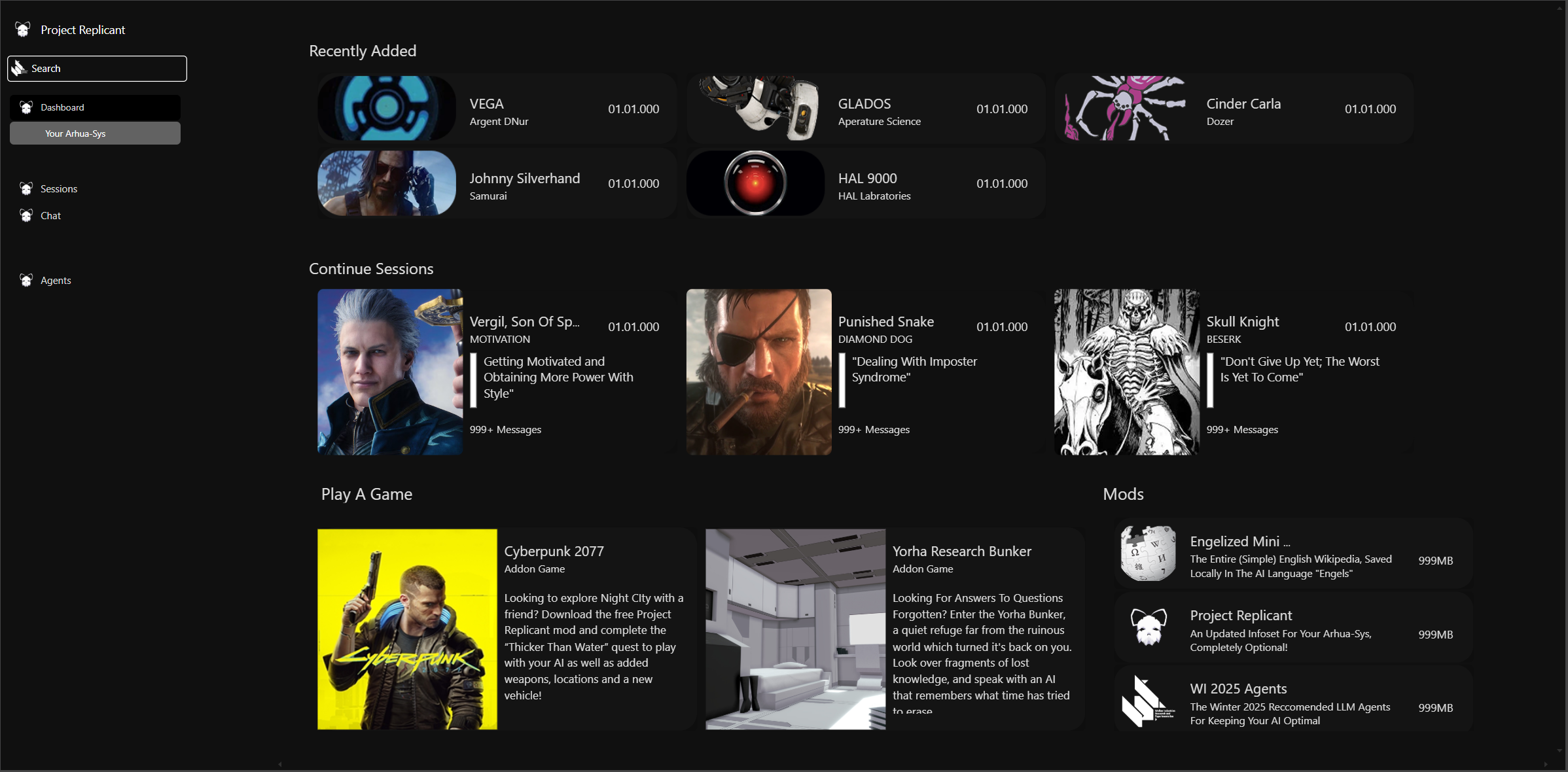Click the horizontal scrollbar right arrow

1546,764
